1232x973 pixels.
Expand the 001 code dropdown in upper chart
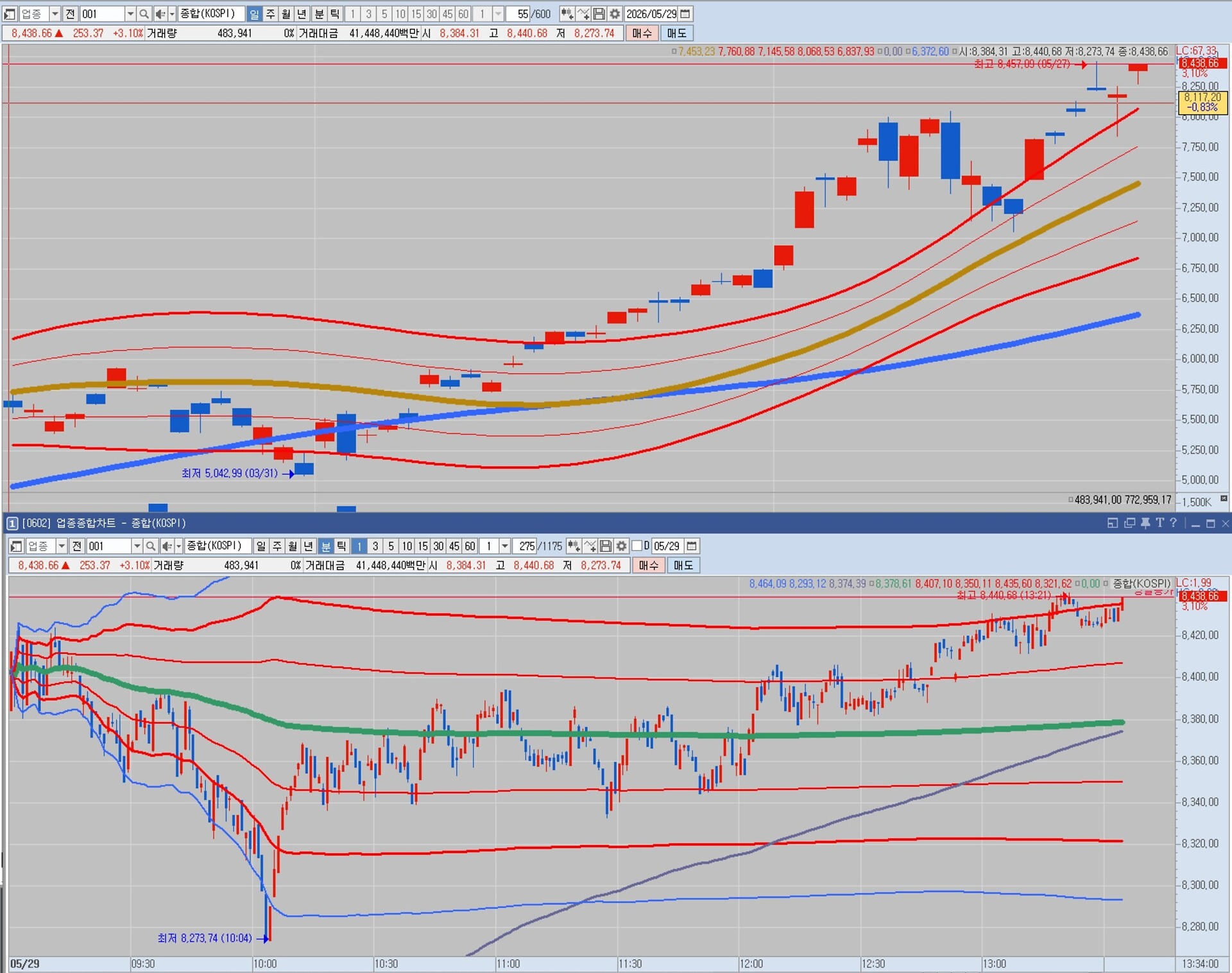coord(130,13)
